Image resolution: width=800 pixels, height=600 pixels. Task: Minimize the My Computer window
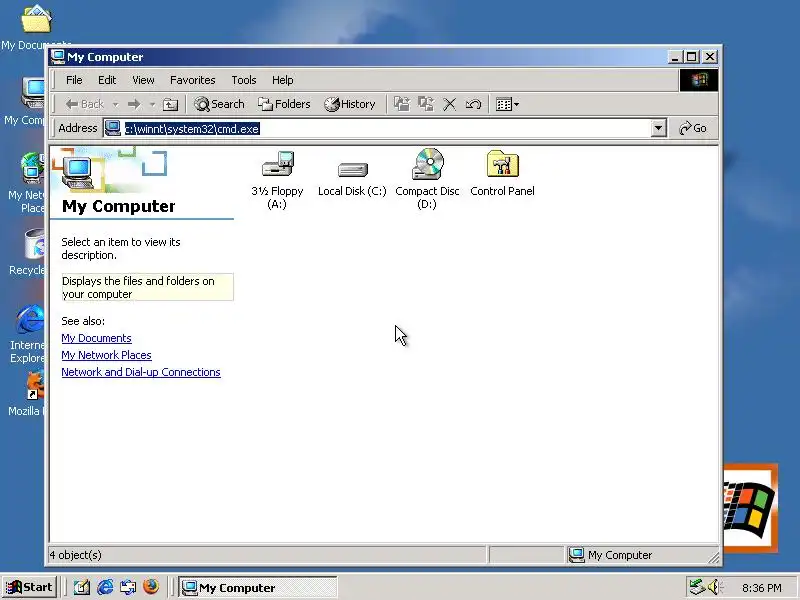(675, 57)
